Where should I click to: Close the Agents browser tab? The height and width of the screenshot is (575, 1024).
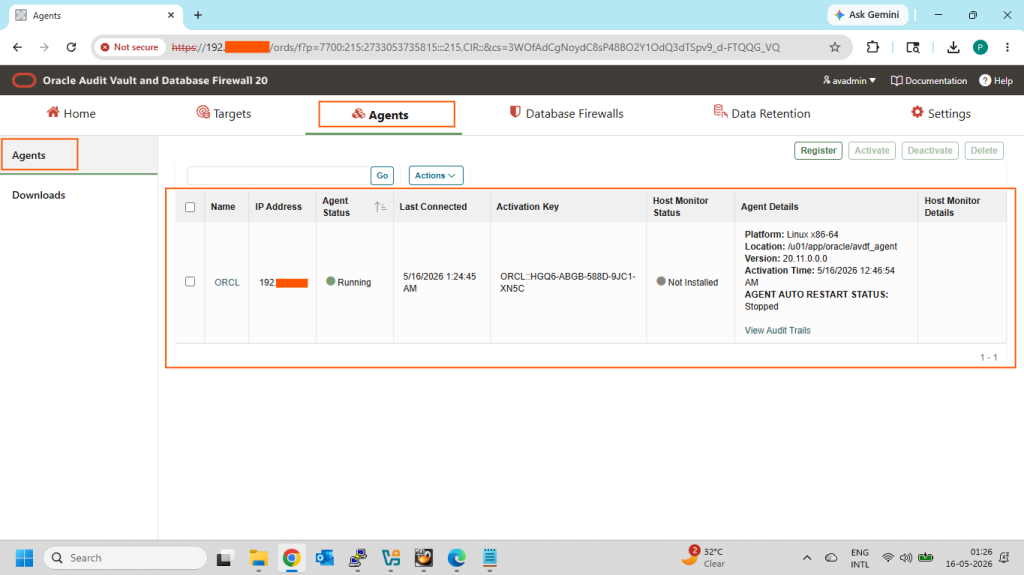pos(171,15)
